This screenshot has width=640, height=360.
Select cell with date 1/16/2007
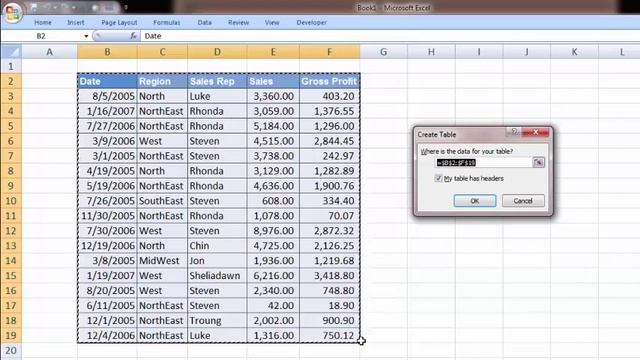click(107, 111)
